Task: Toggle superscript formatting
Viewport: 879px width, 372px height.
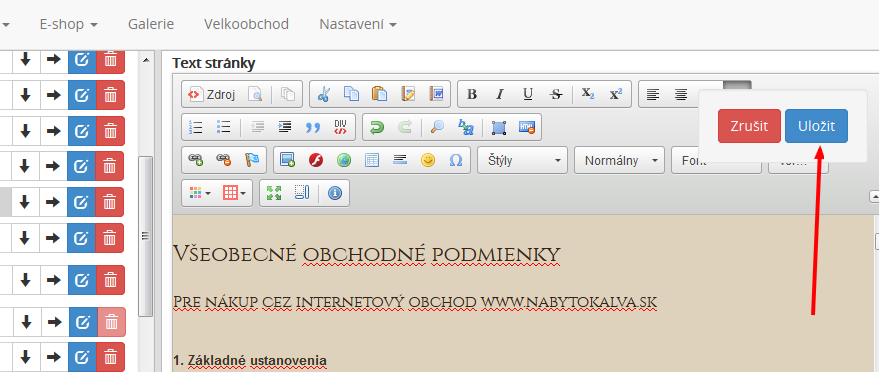Action: (x=616, y=94)
